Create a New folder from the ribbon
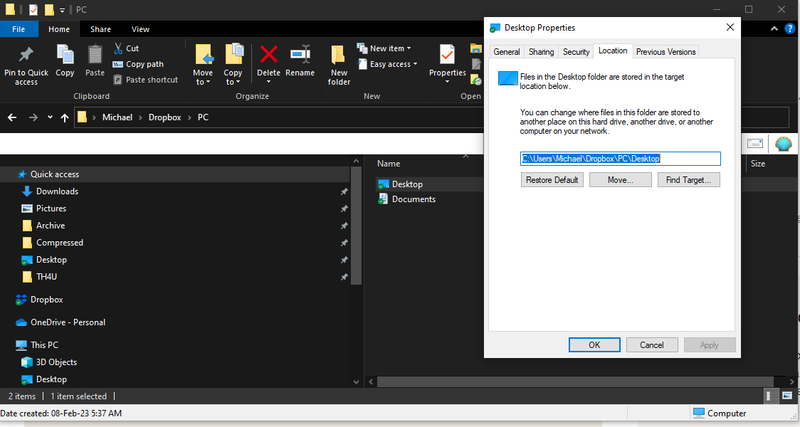This screenshot has height=427, width=800. pyautogui.click(x=339, y=55)
